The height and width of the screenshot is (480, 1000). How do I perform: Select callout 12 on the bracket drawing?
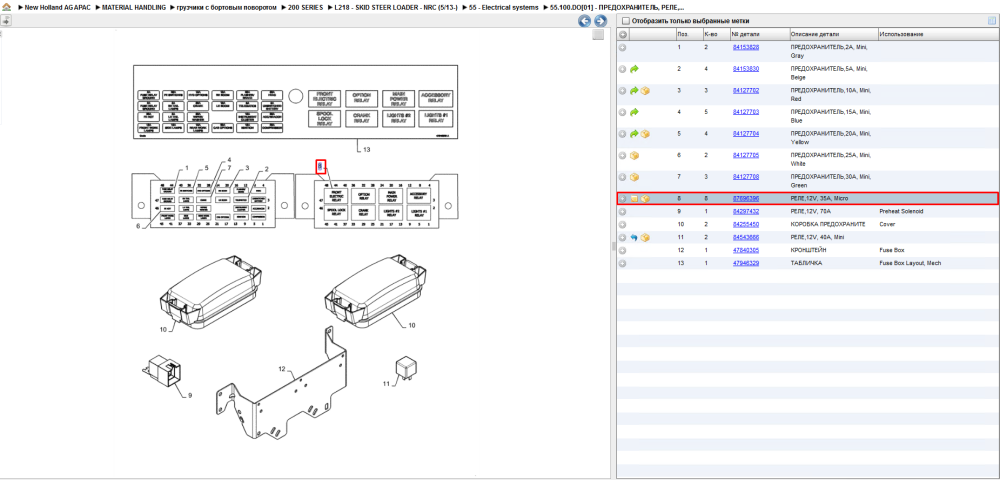[282, 368]
